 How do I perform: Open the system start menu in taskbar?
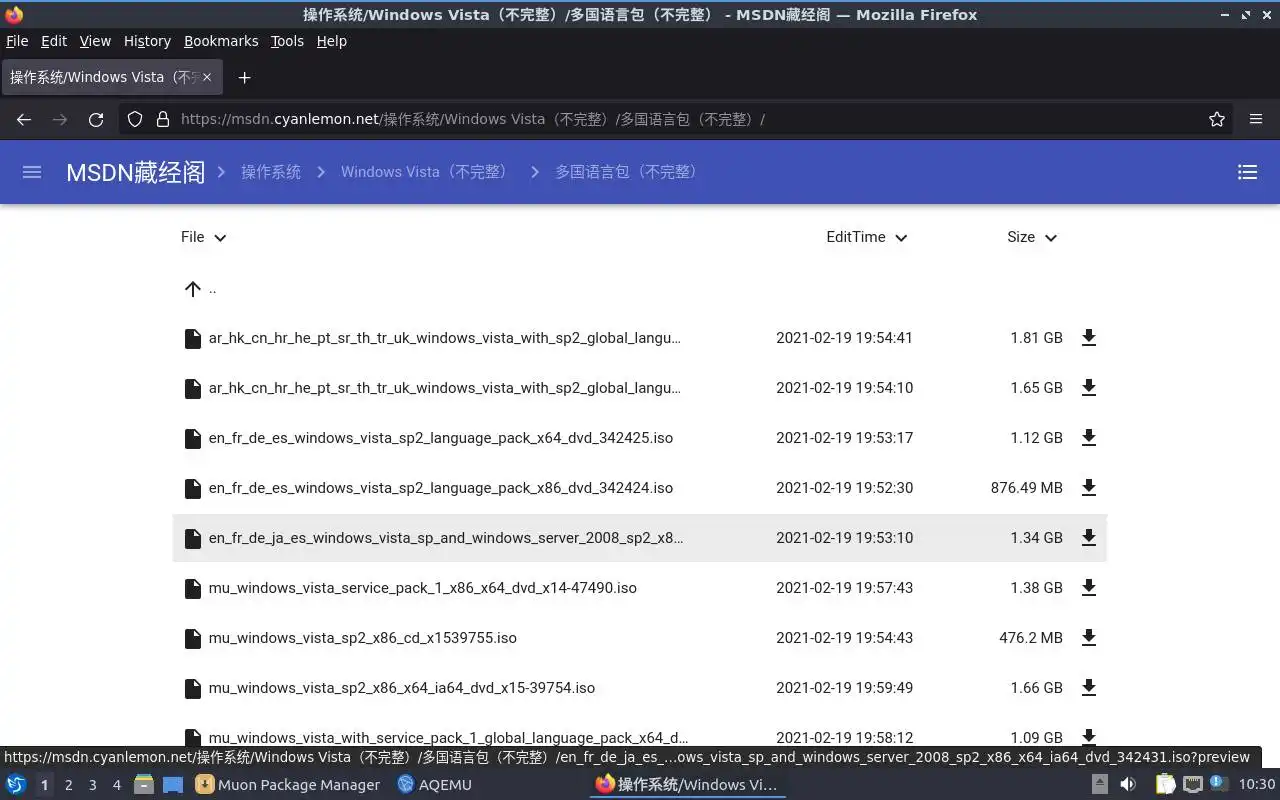(15, 785)
